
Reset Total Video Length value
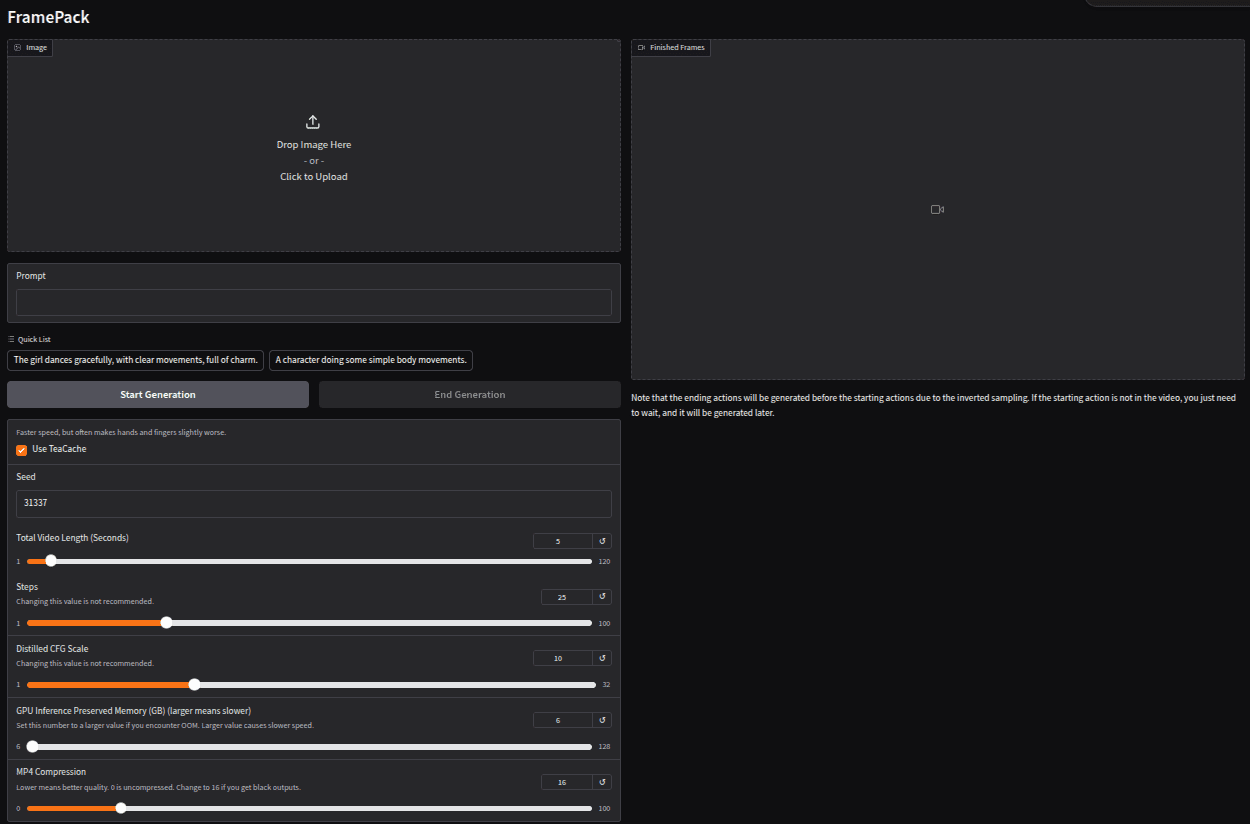tap(602, 541)
